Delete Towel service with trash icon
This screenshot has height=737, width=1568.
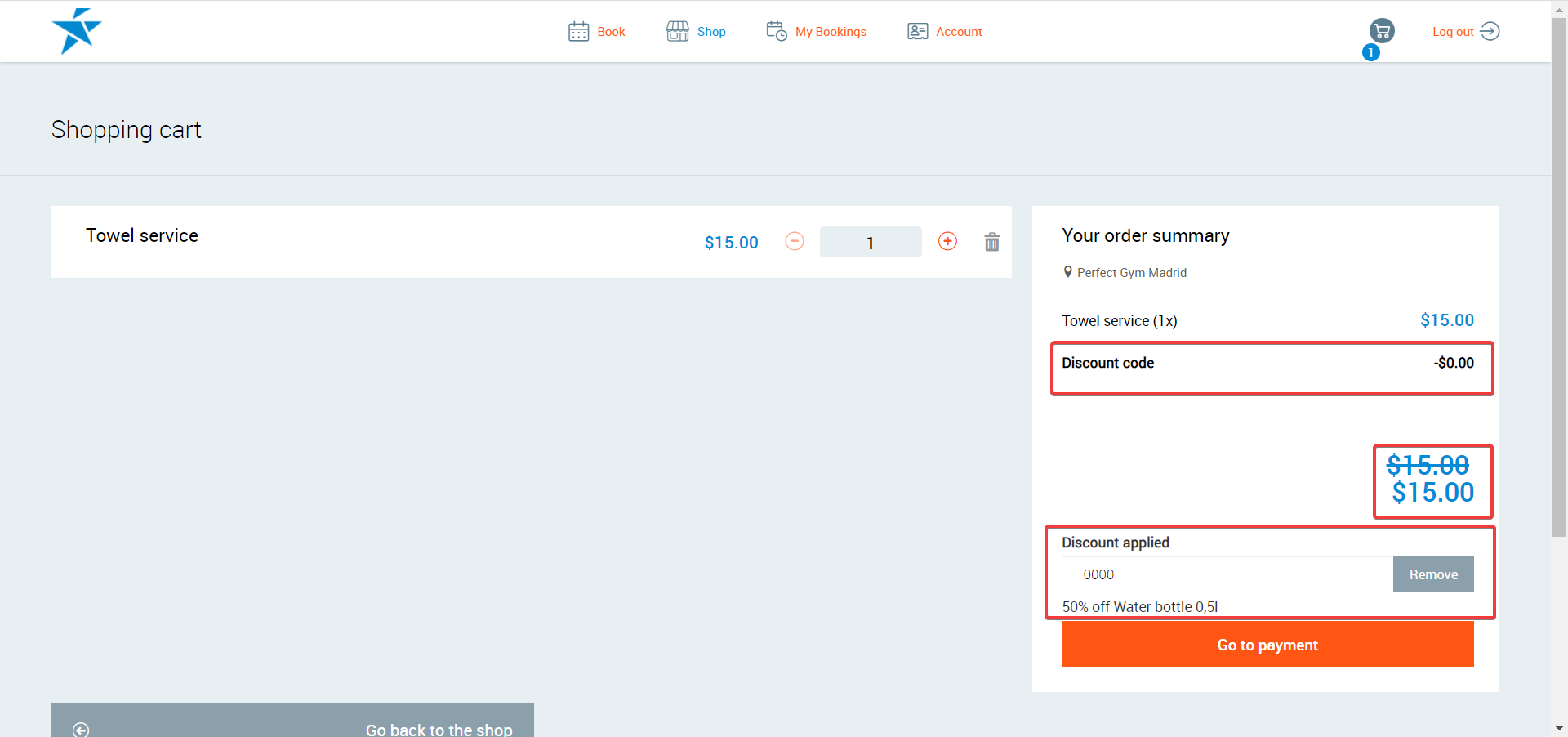tap(991, 242)
